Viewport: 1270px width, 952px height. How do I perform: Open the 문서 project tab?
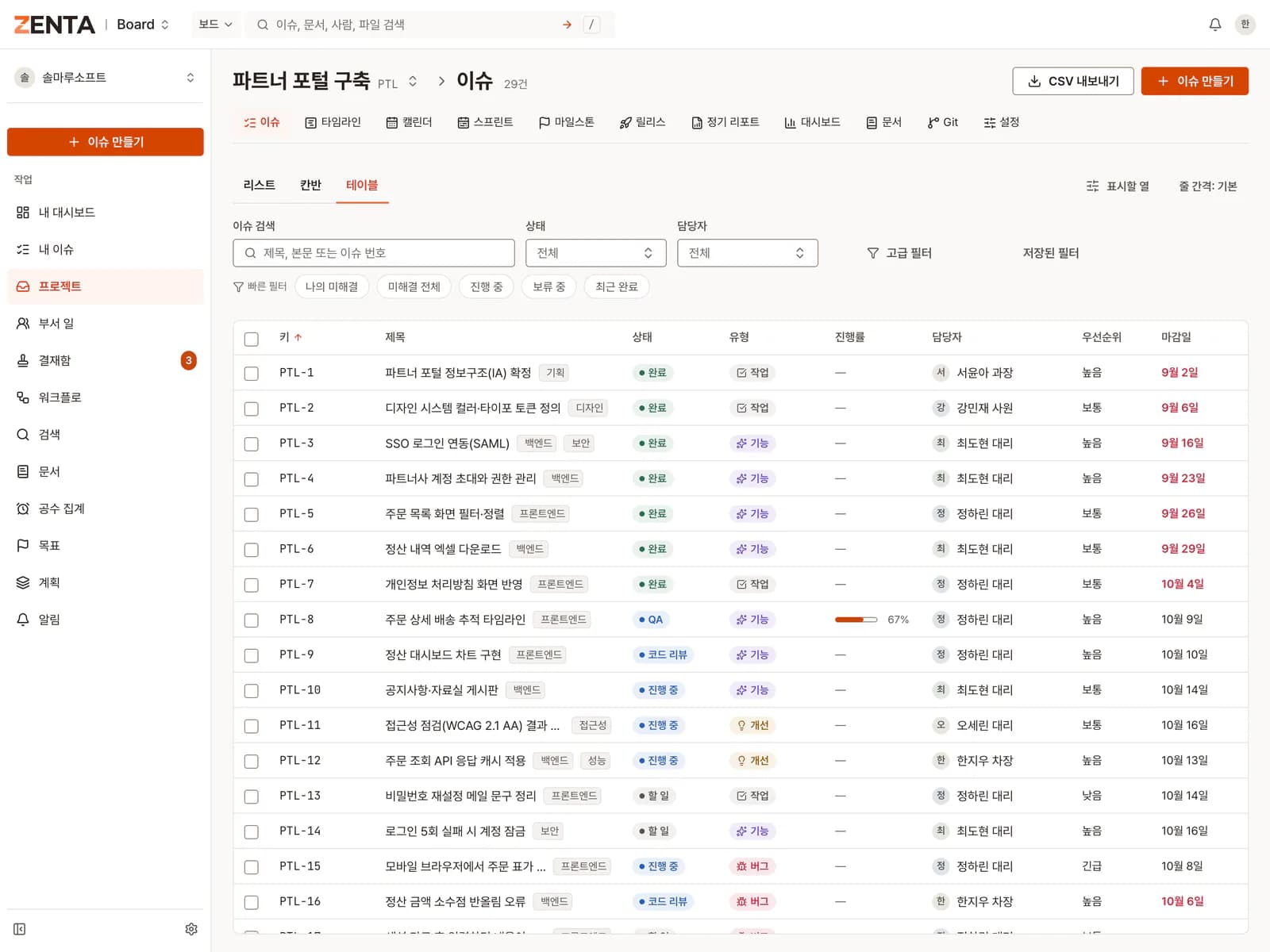coord(883,122)
